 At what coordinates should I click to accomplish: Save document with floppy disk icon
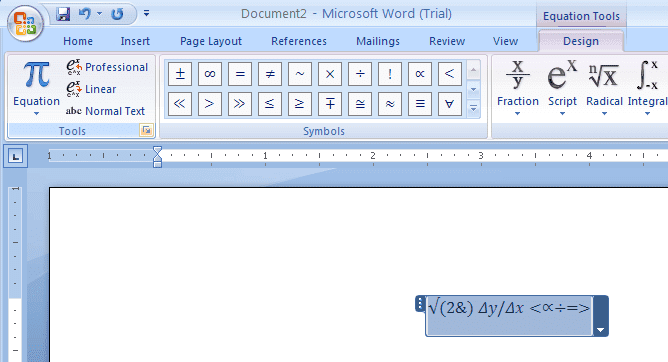click(63, 14)
